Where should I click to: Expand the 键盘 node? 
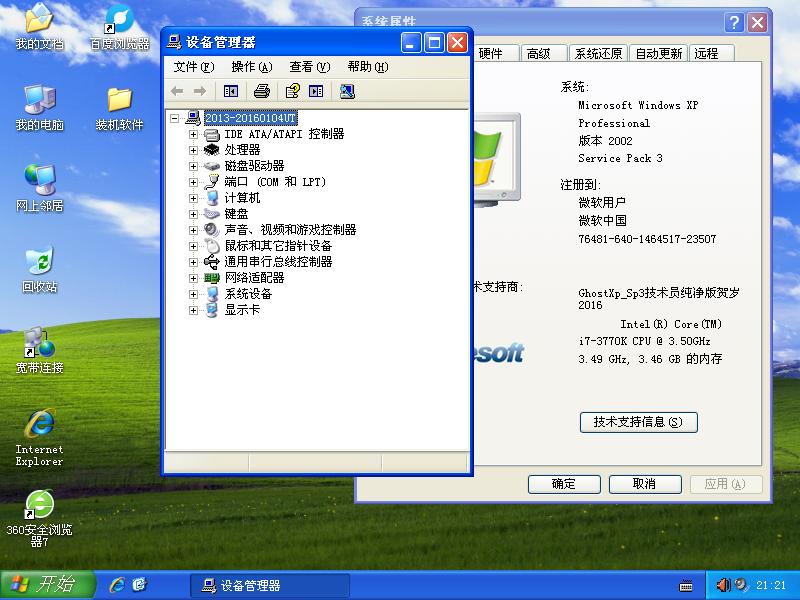click(193, 214)
